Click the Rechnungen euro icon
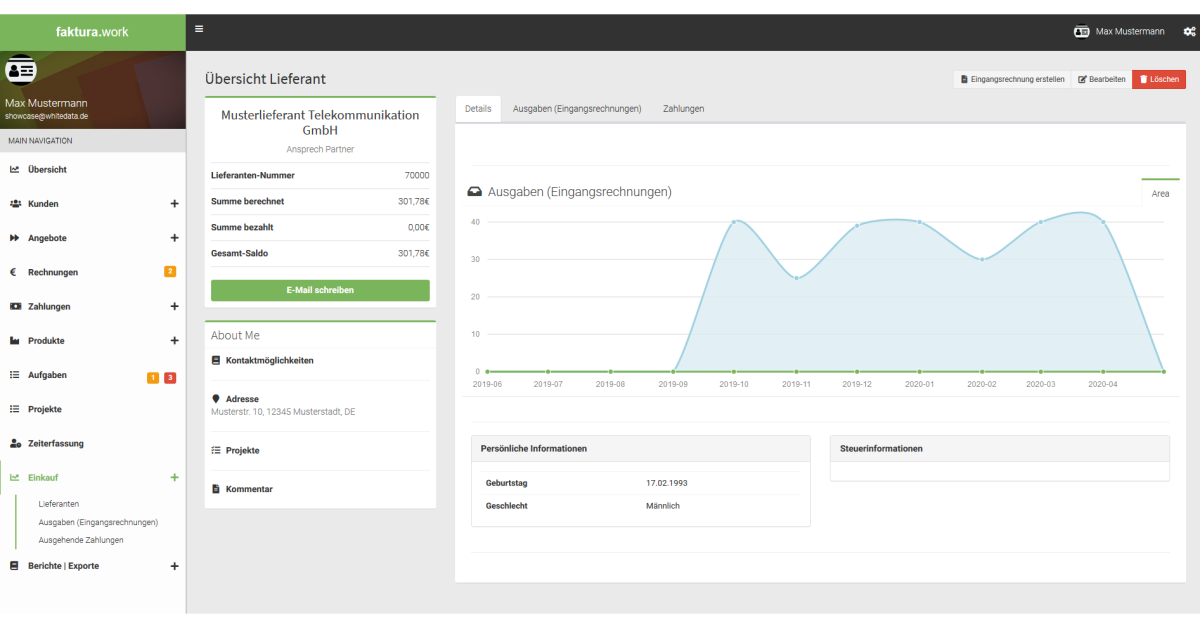Image resolution: width=1200 pixels, height=628 pixels. (x=14, y=272)
